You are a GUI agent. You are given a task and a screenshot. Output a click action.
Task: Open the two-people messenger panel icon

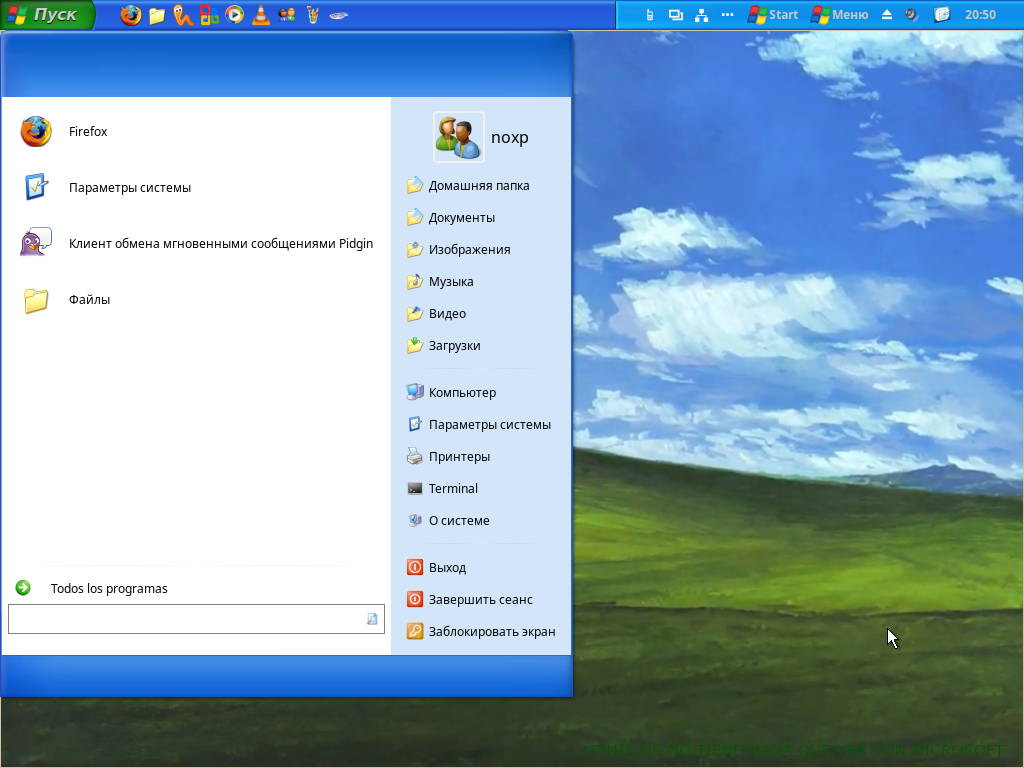click(x=287, y=15)
